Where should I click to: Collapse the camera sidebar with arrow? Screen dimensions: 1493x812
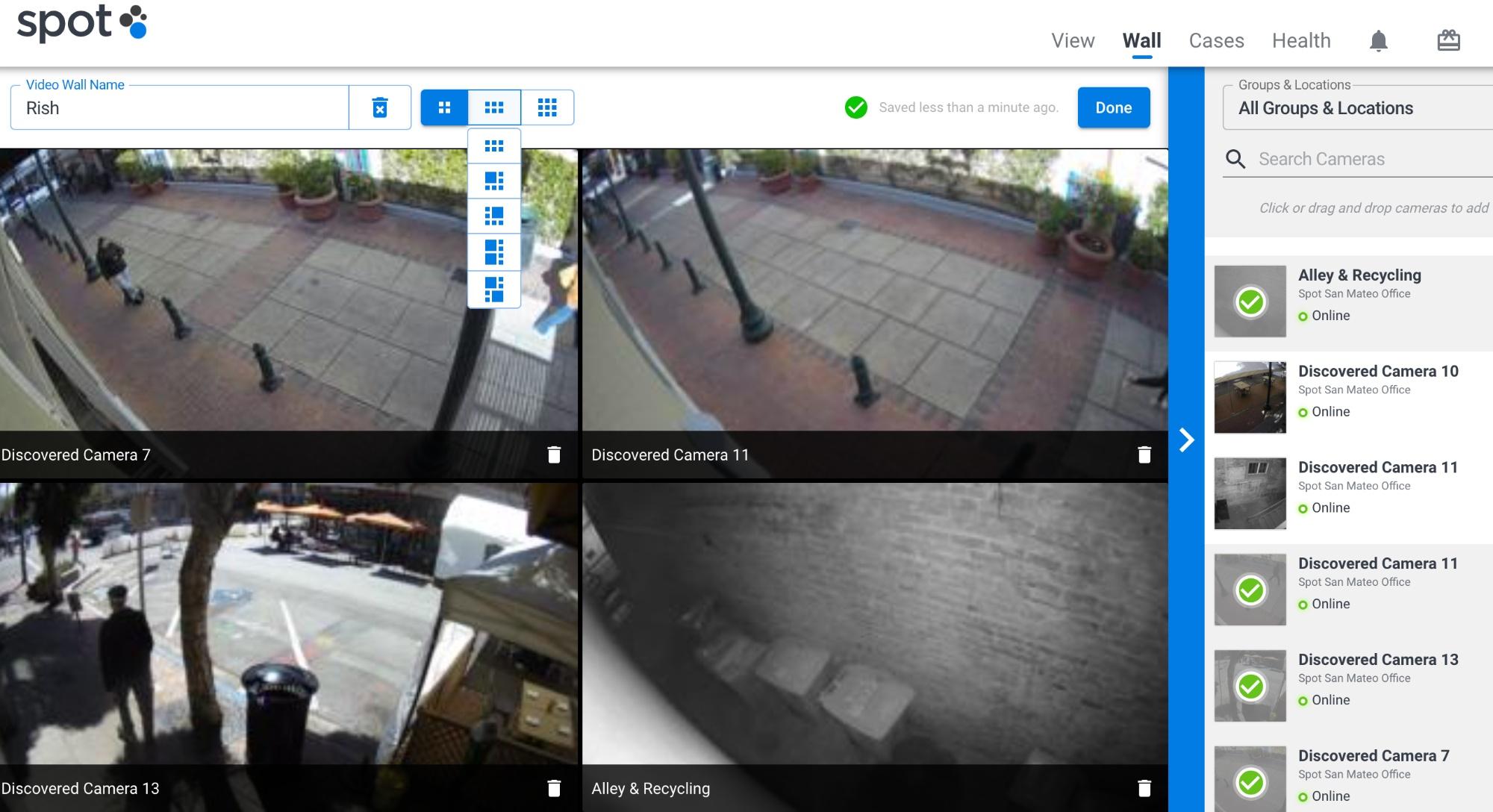[1186, 440]
